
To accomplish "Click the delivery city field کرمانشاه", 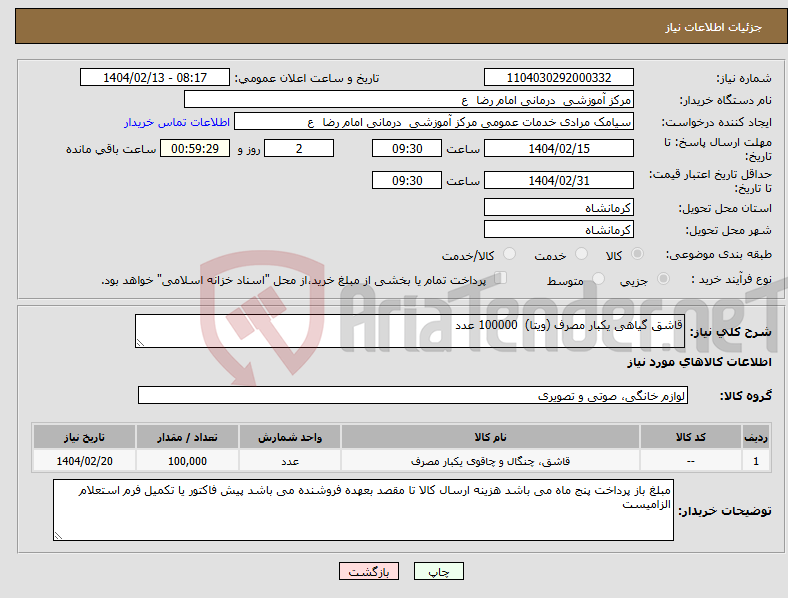I will [x=559, y=229].
